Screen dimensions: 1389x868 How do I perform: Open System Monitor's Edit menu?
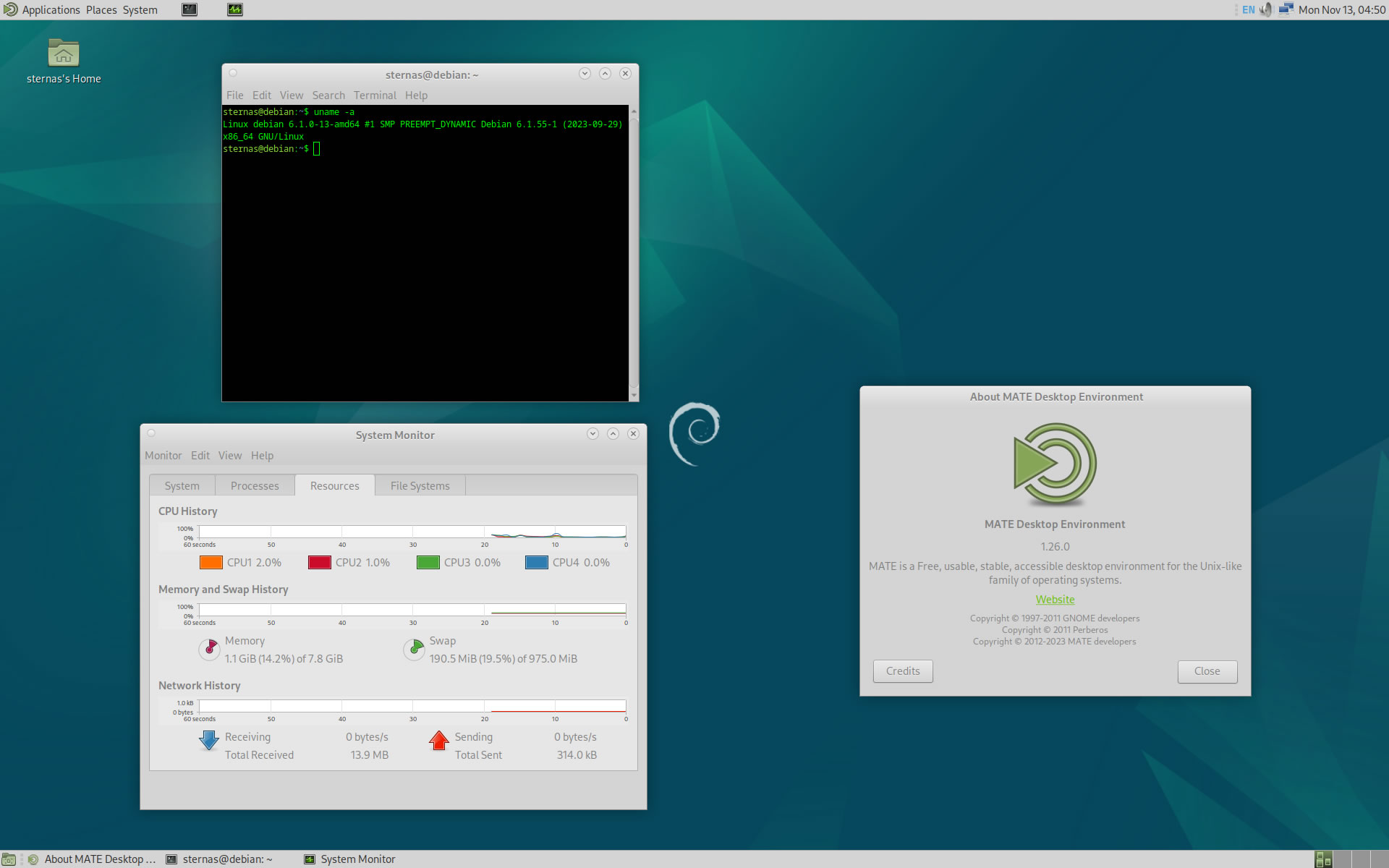pos(200,456)
